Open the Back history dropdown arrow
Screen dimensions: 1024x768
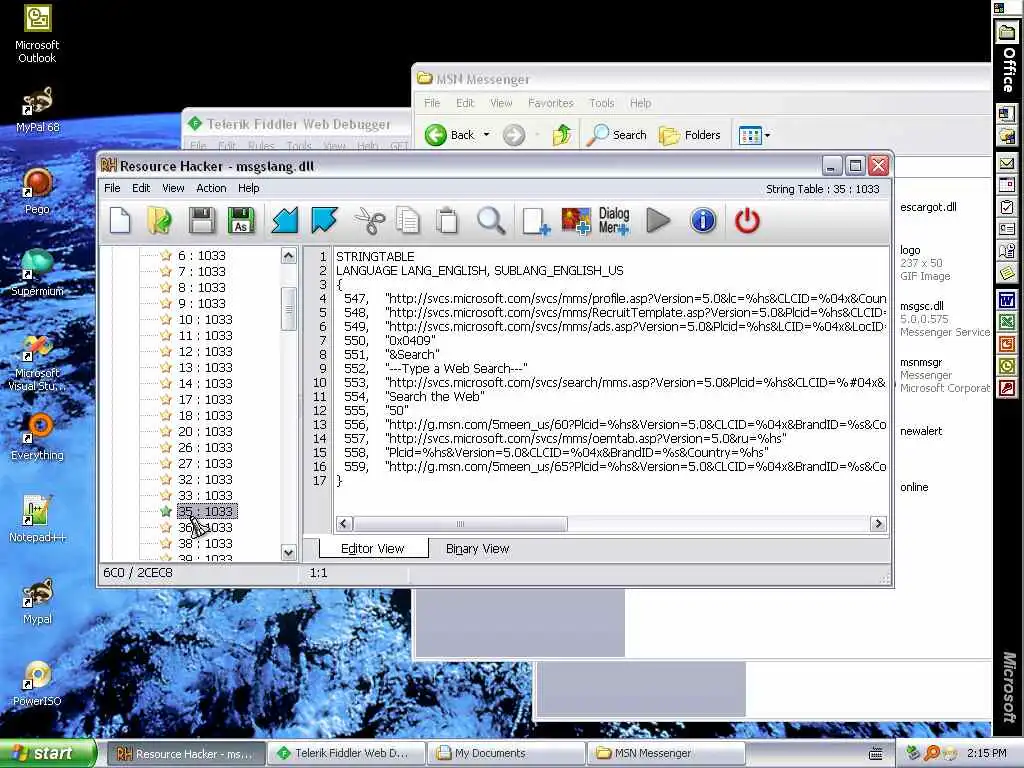[487, 135]
